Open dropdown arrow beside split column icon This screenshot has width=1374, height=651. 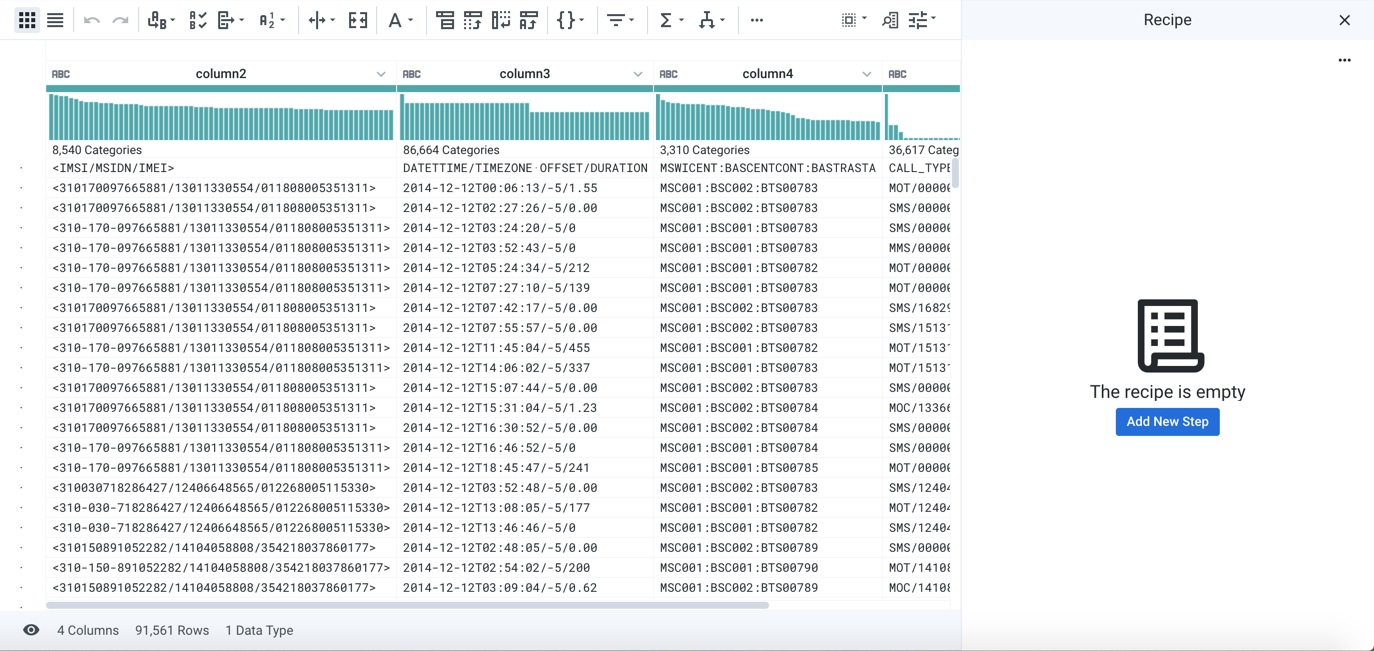[x=333, y=20]
